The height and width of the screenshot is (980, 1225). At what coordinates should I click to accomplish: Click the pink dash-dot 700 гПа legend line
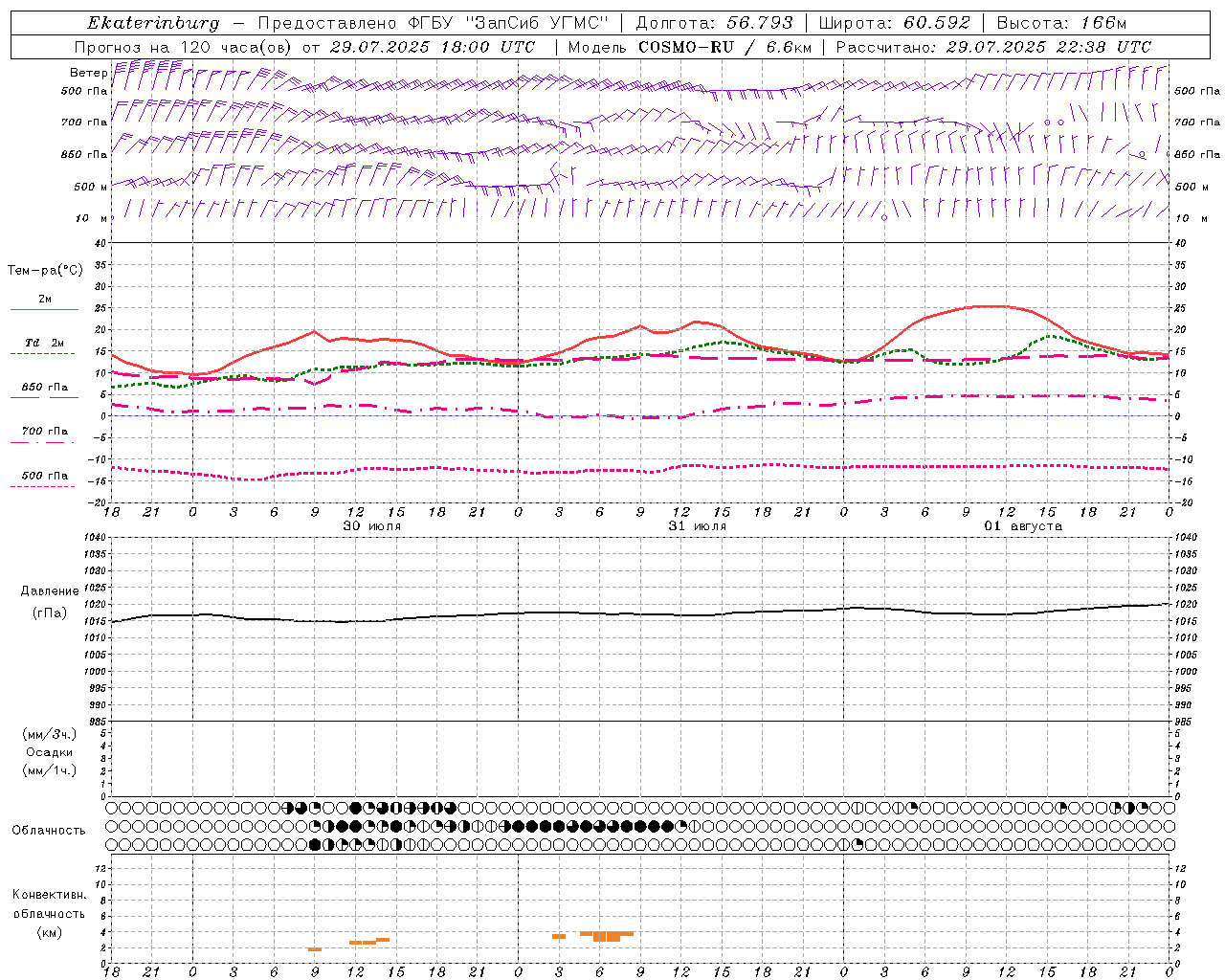coord(43,442)
